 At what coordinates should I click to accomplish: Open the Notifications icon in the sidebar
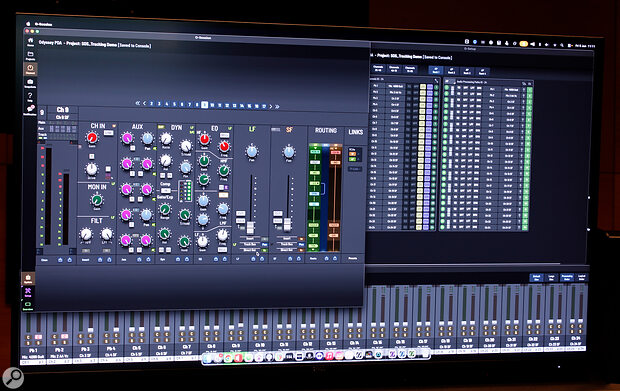30,110
